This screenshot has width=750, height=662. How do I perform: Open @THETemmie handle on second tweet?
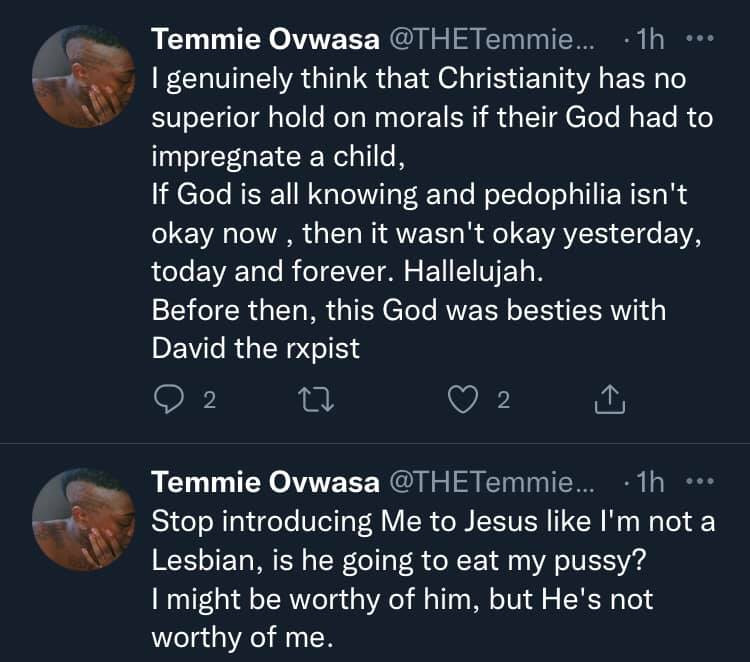click(490, 483)
